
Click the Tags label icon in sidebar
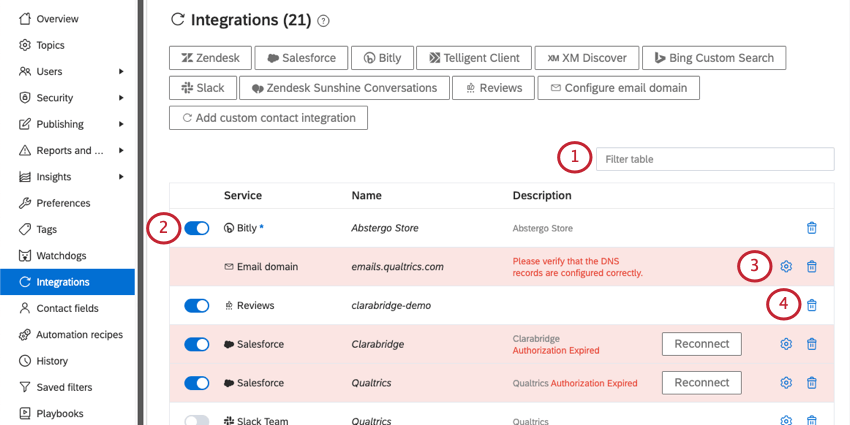tap(24, 229)
